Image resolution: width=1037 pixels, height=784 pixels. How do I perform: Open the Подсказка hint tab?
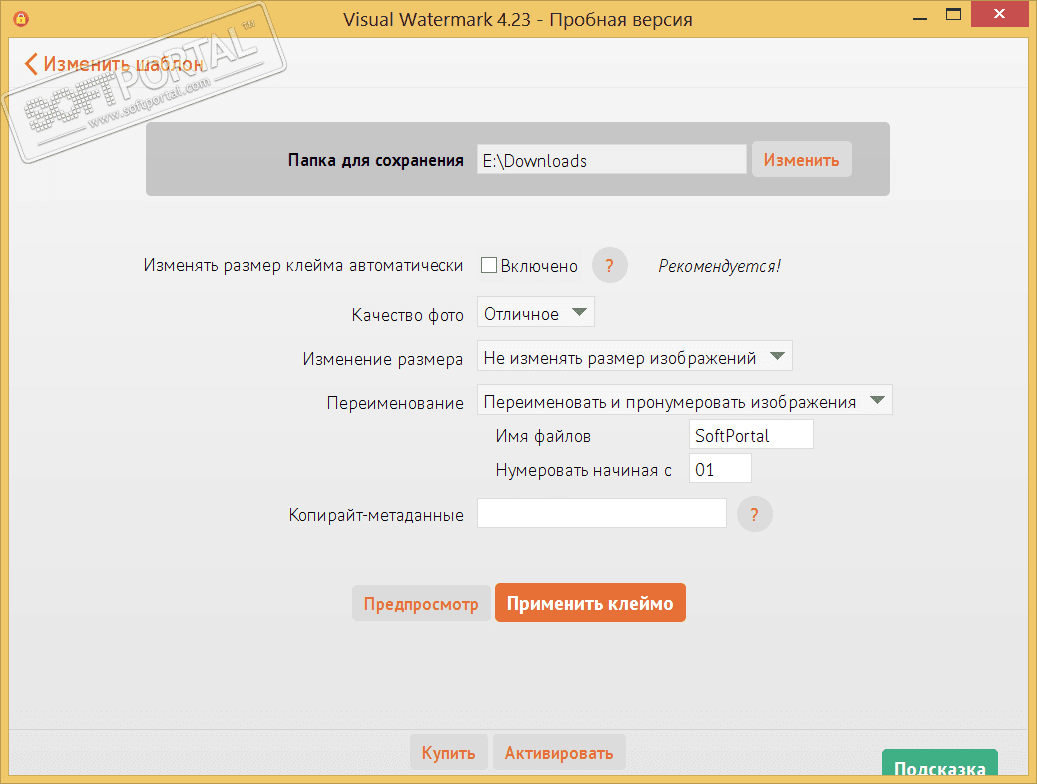[940, 764]
